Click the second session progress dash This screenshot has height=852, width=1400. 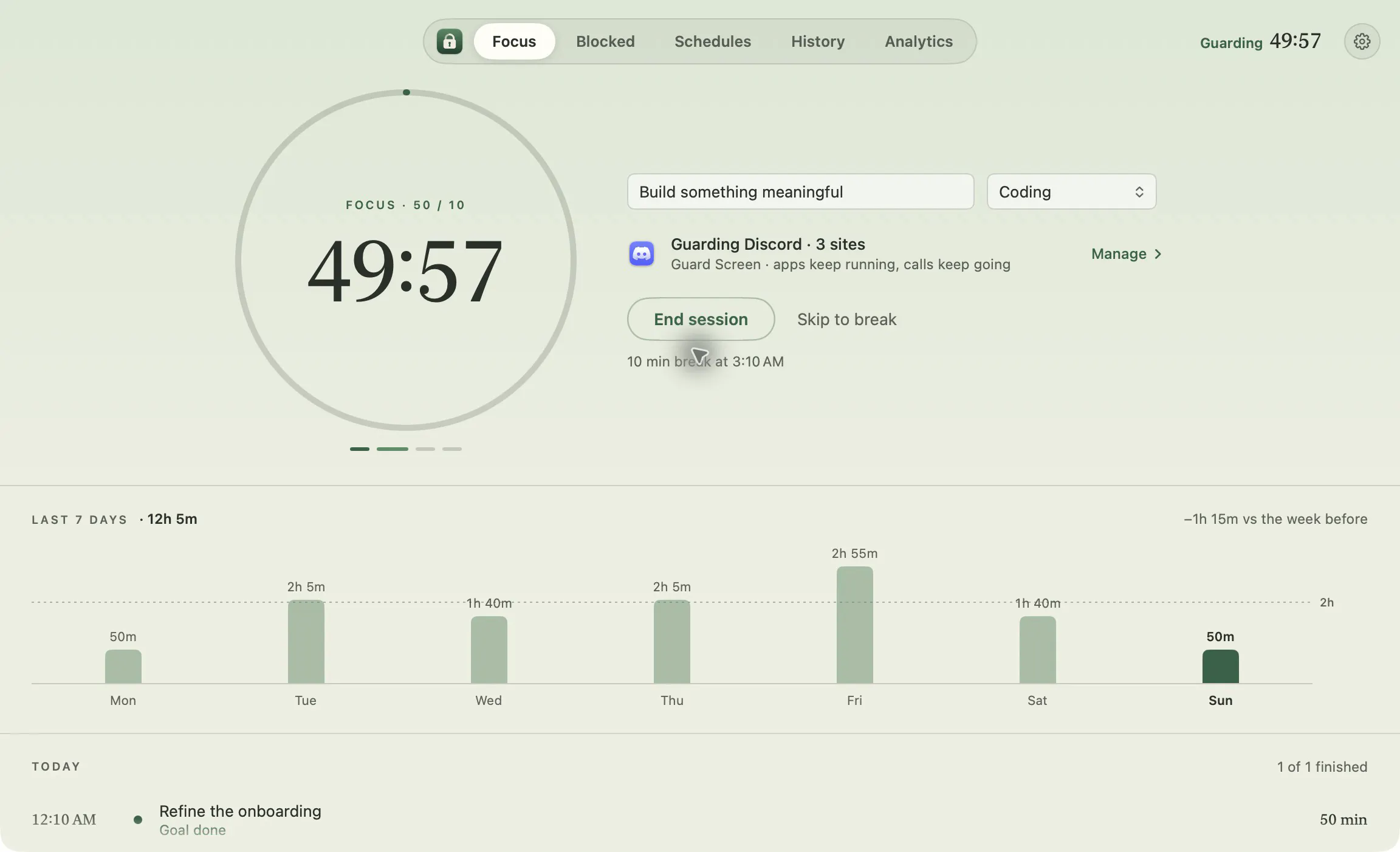pyautogui.click(x=393, y=449)
